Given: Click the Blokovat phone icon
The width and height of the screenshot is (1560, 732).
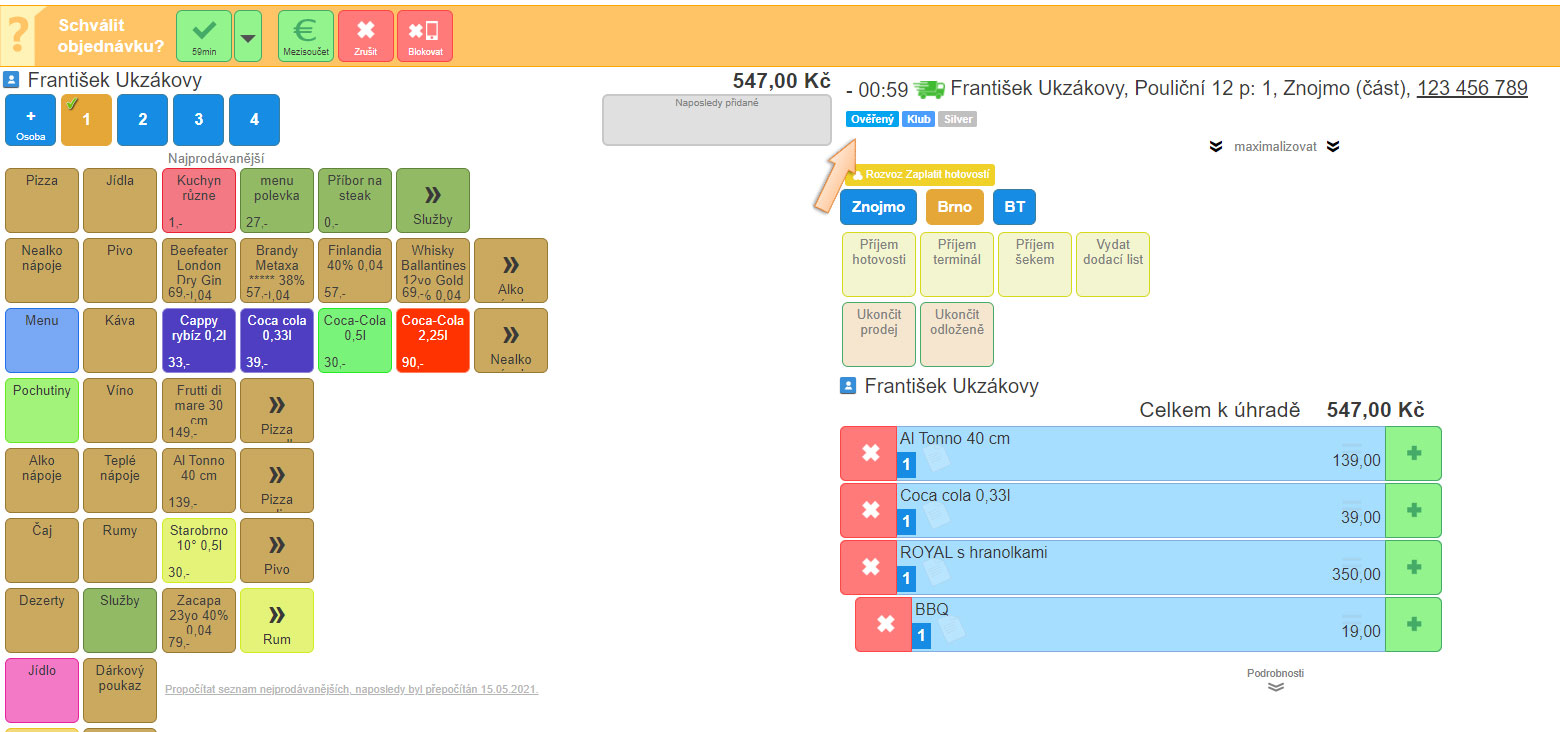Looking at the screenshot, I should point(424,36).
